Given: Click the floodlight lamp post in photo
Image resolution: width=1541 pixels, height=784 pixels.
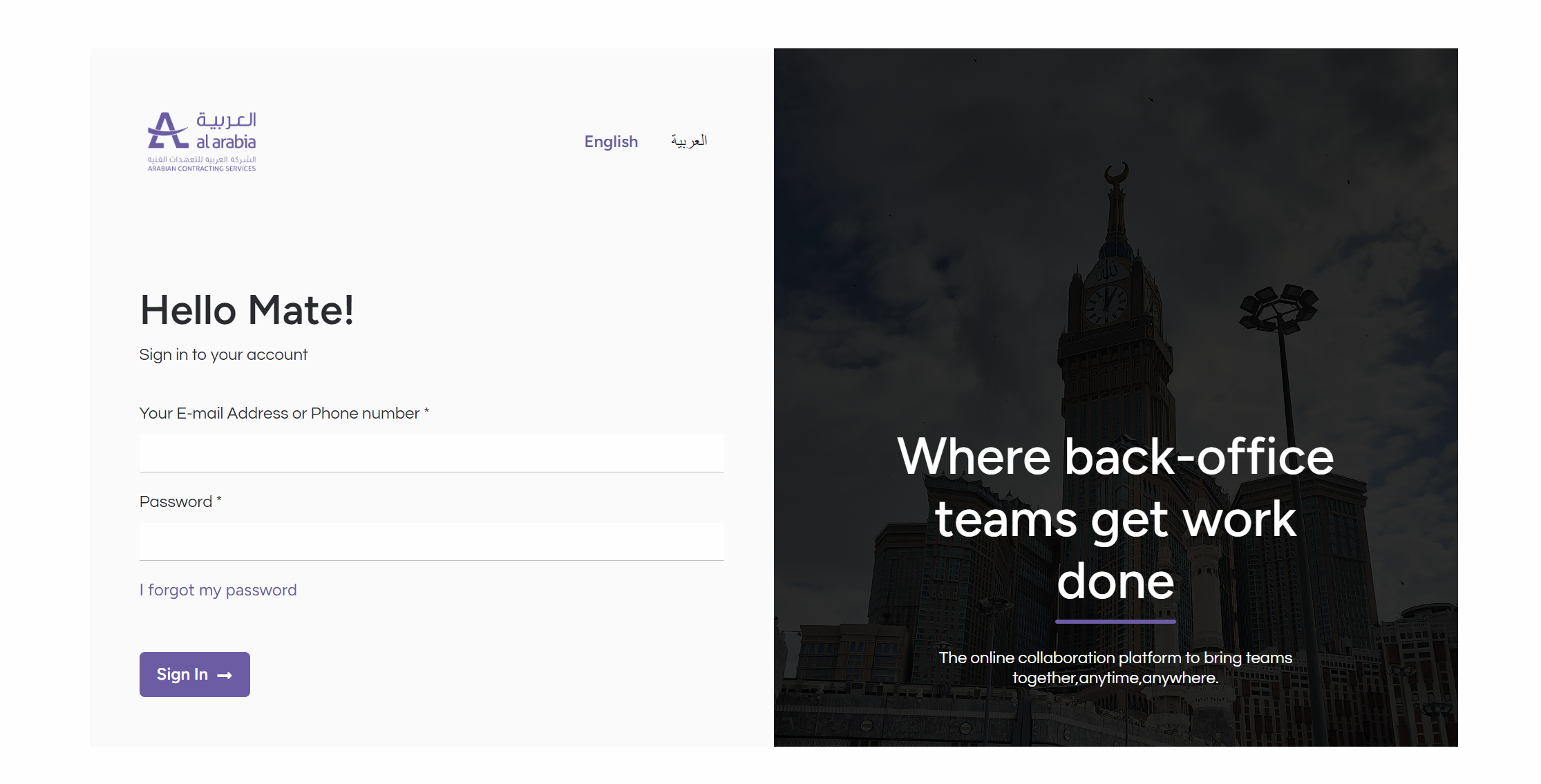Looking at the screenshot, I should click(1278, 307).
